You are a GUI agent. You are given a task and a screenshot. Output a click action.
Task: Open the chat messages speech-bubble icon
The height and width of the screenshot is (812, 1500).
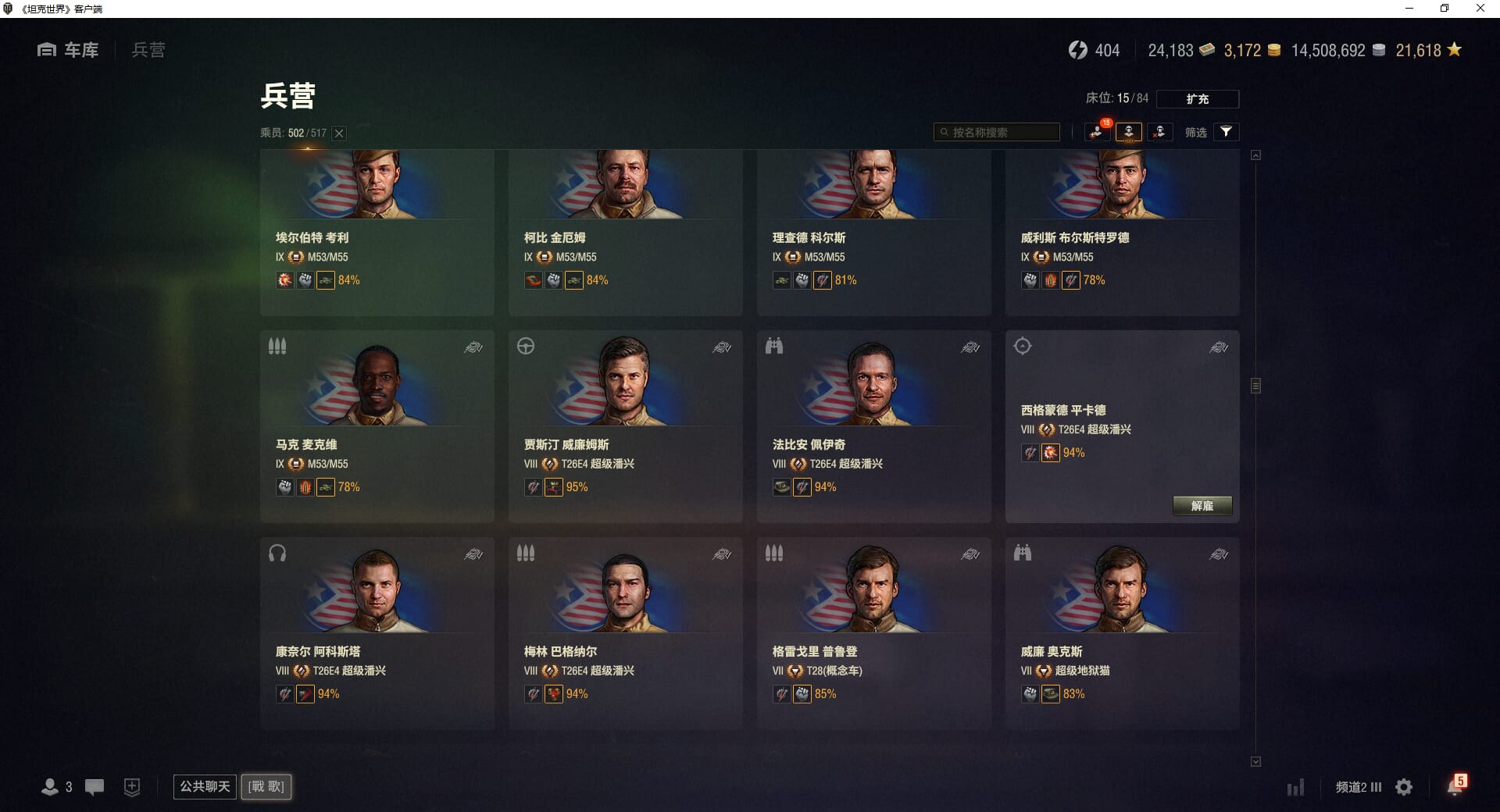pyautogui.click(x=95, y=787)
